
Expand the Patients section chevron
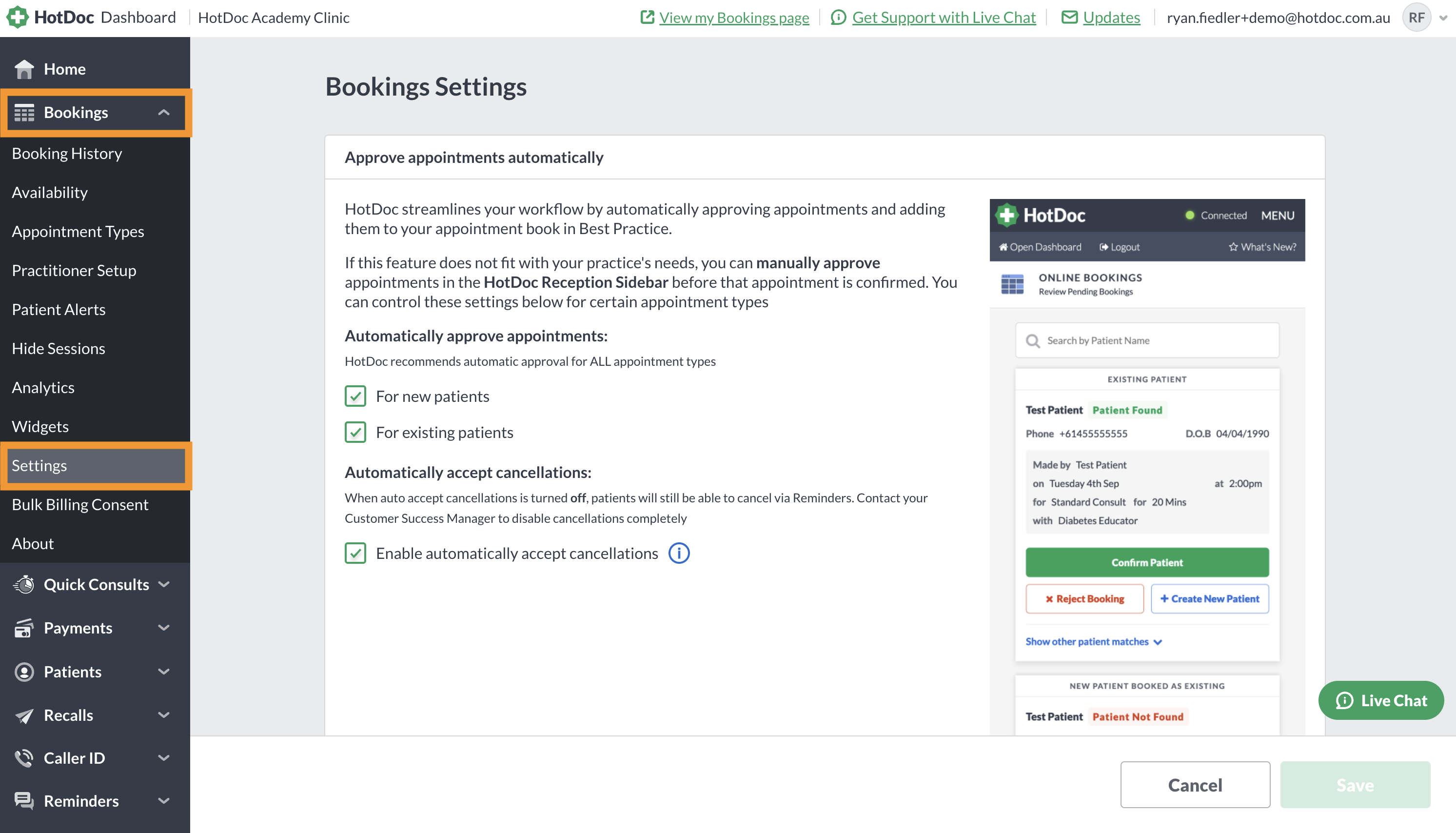click(163, 672)
